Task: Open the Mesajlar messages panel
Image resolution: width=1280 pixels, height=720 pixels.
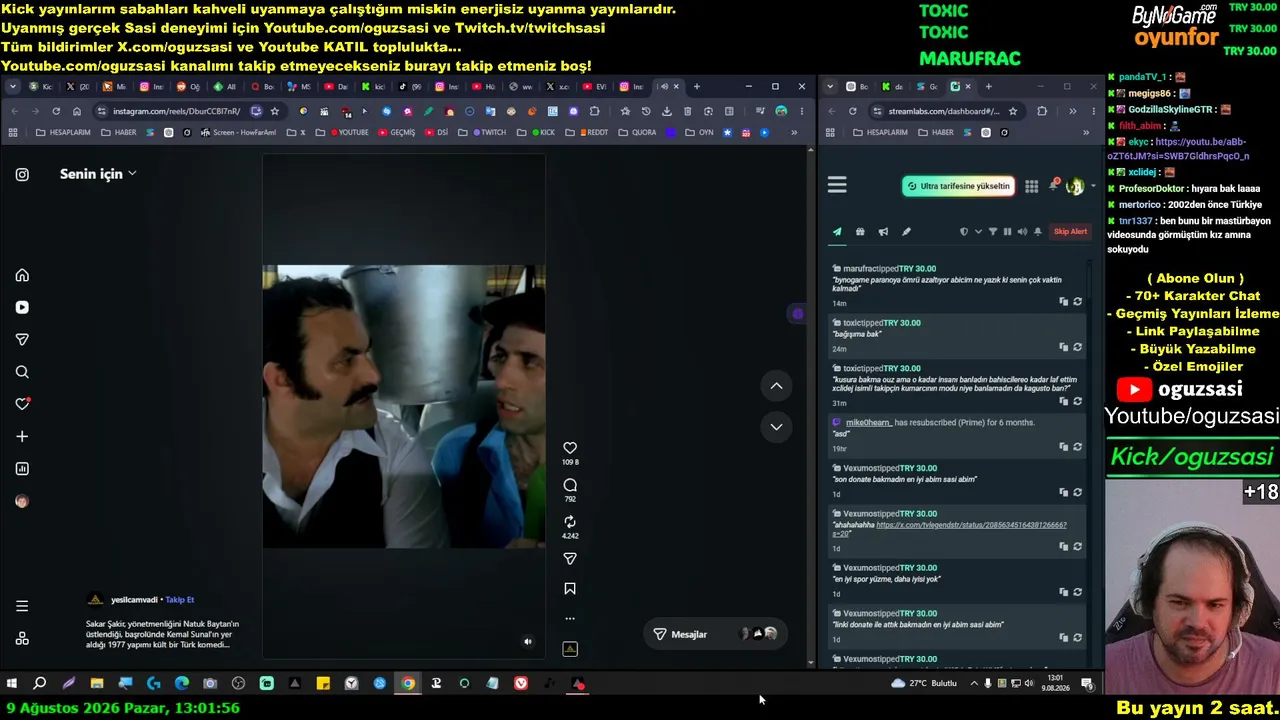Action: 714,634
